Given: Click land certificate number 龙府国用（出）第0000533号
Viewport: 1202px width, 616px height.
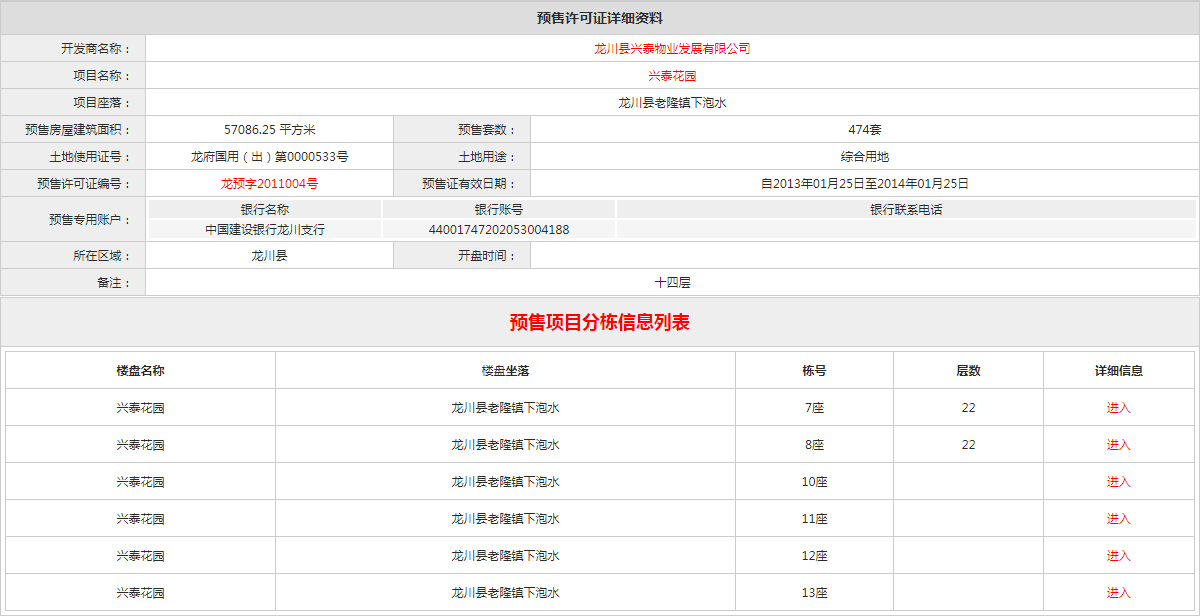Looking at the screenshot, I should pos(269,156).
